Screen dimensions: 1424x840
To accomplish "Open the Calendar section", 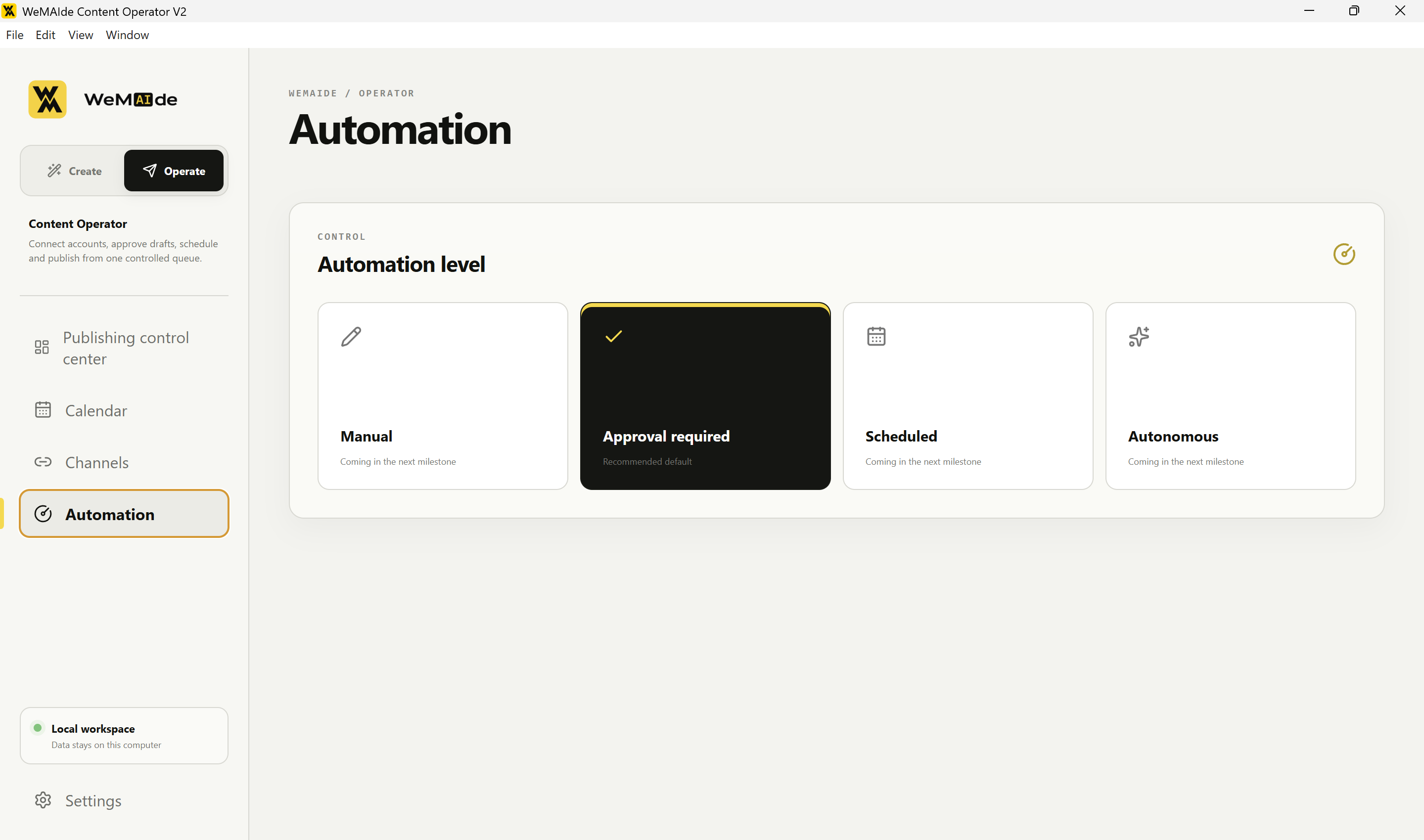I will (124, 410).
